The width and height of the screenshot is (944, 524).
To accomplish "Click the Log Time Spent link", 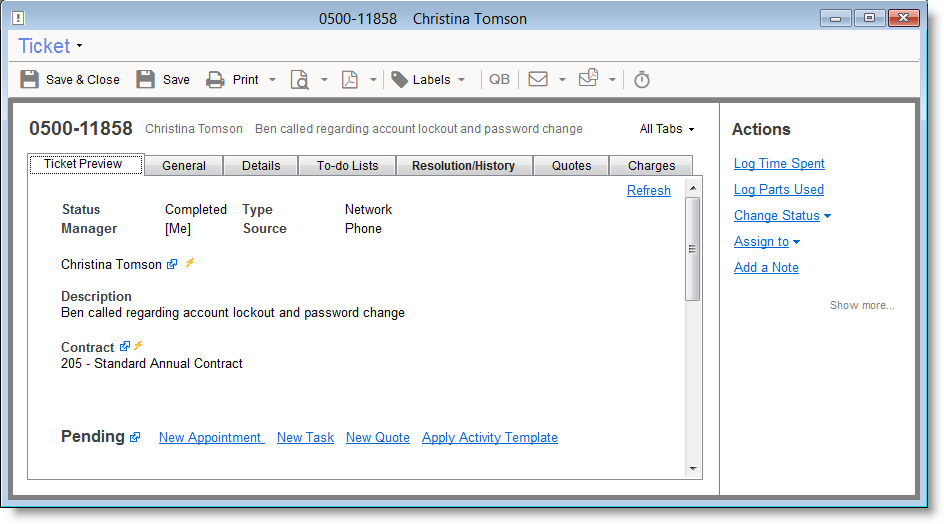I will point(779,164).
